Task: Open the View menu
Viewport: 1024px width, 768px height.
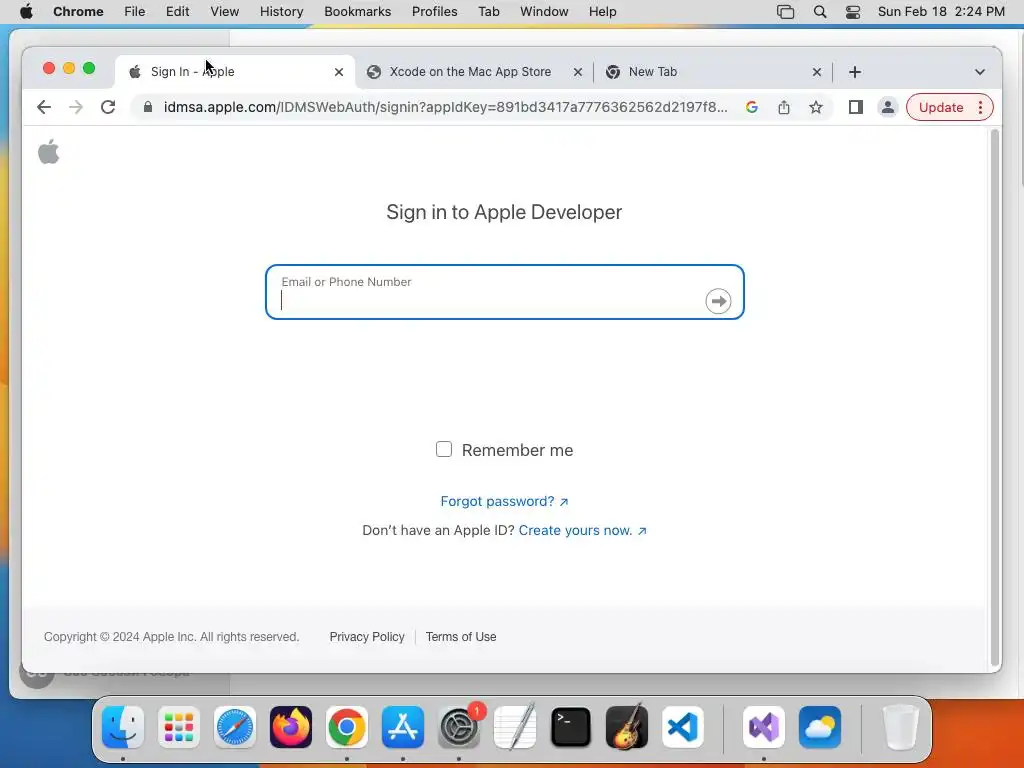Action: [x=225, y=12]
